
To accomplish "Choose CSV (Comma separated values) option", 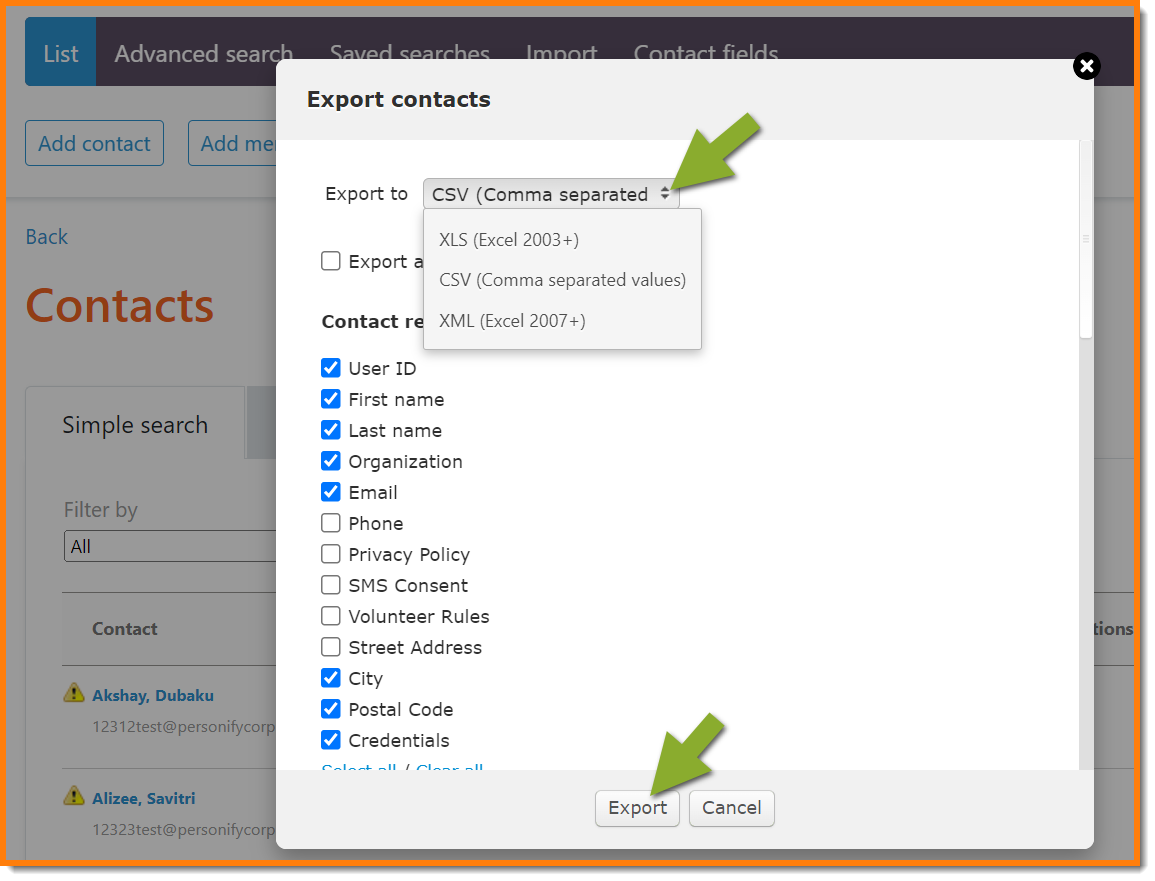I will pos(562,280).
